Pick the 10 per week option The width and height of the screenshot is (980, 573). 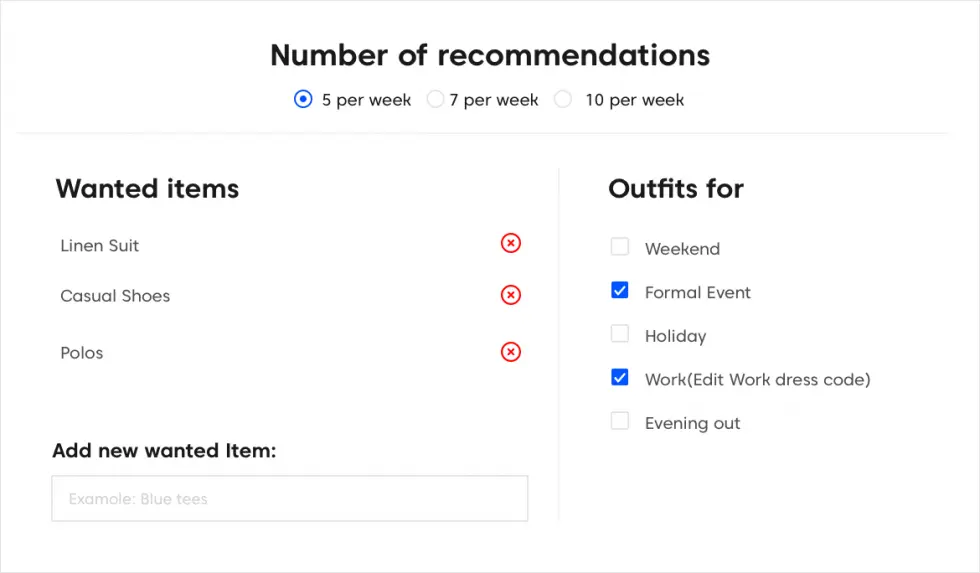coord(563,99)
